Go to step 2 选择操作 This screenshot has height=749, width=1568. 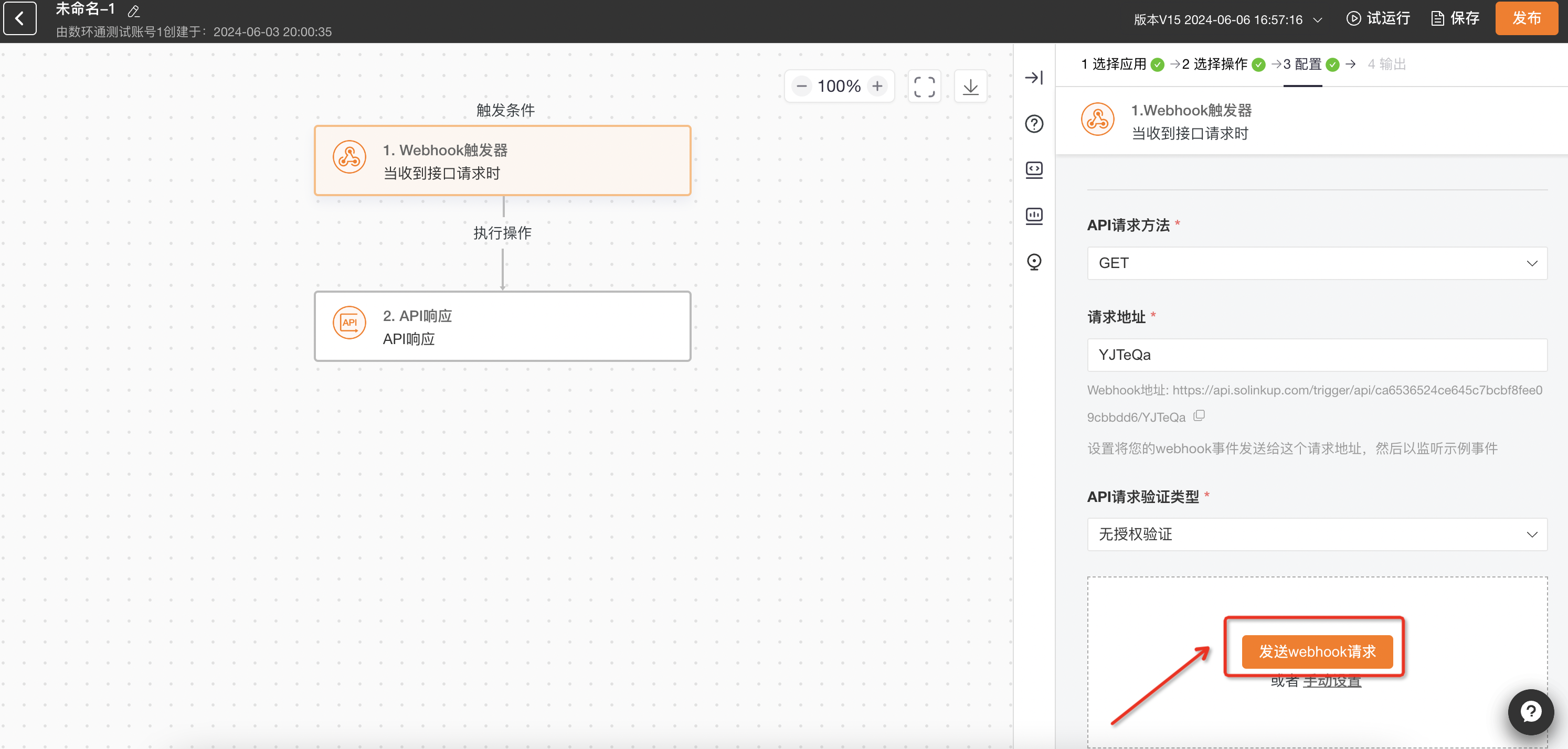pos(1223,64)
